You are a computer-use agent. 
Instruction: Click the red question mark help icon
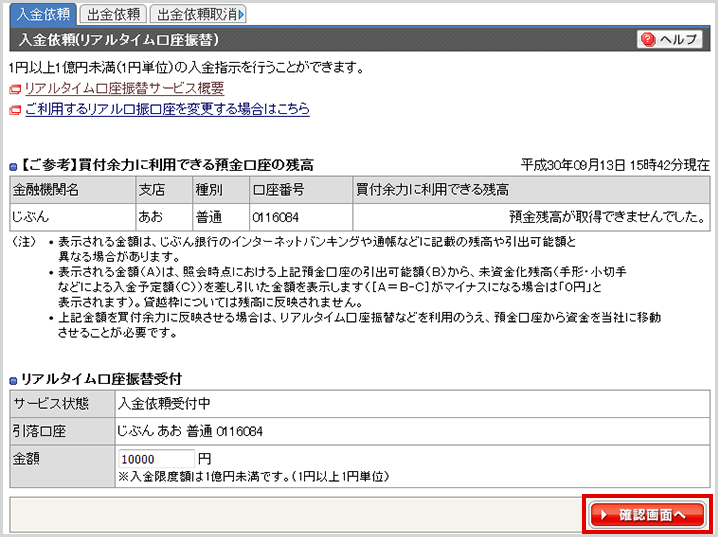(x=648, y=40)
